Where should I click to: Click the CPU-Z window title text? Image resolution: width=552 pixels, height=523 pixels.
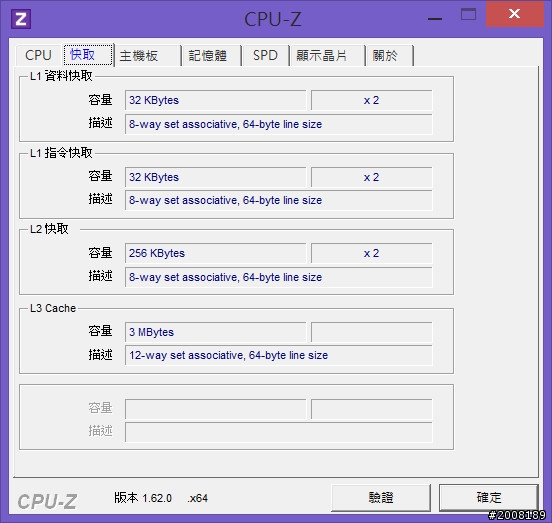coord(273,19)
